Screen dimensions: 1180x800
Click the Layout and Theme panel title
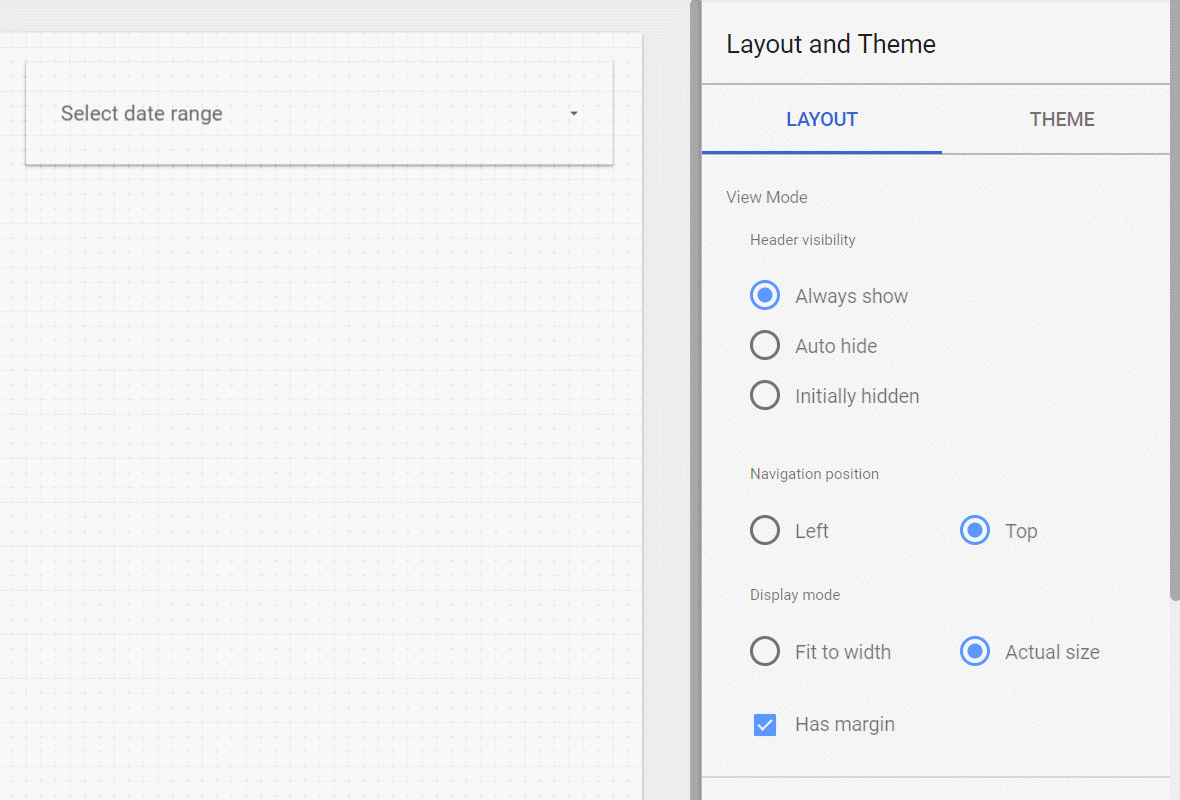click(x=831, y=45)
